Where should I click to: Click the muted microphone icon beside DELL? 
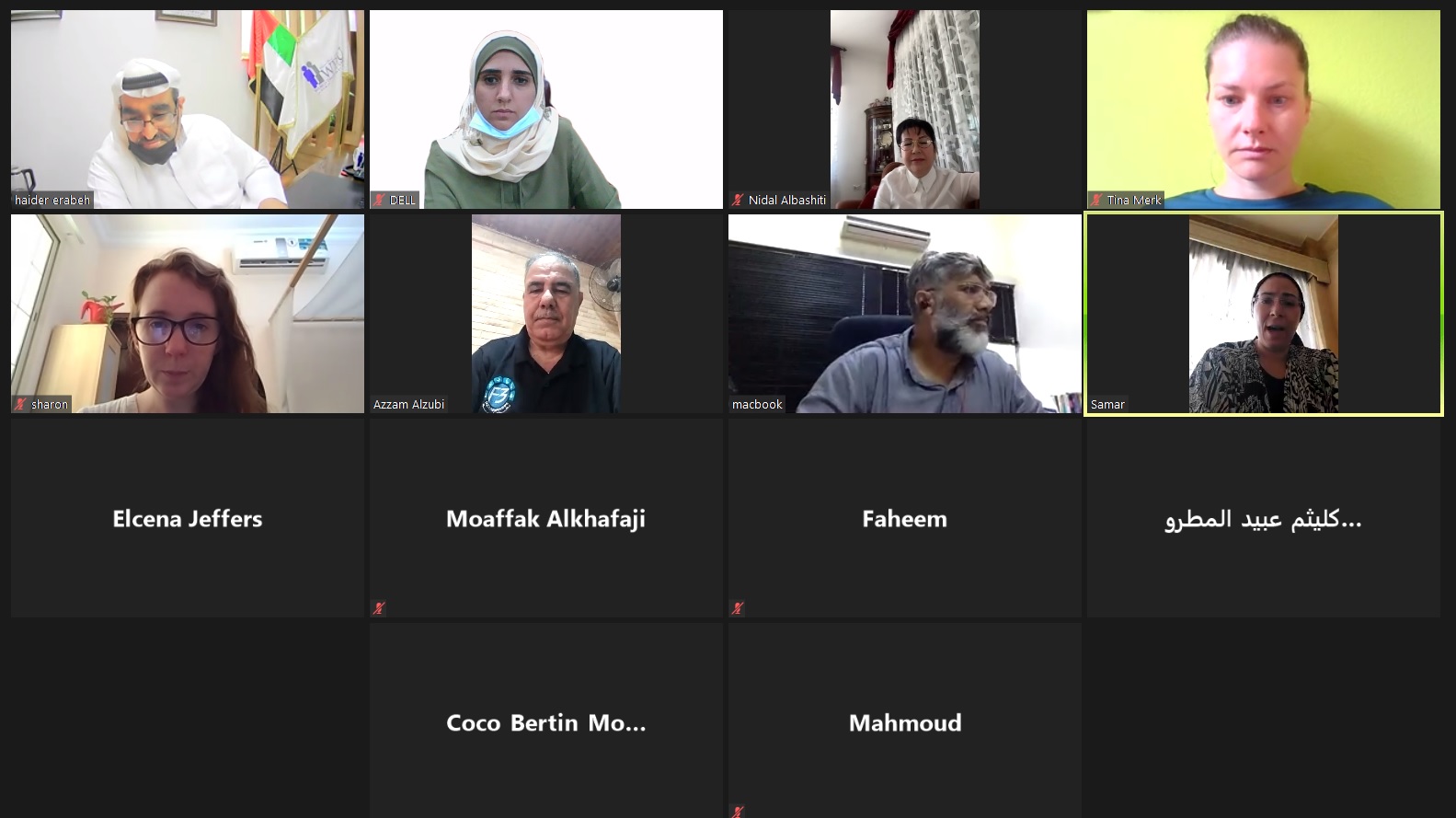click(x=378, y=200)
